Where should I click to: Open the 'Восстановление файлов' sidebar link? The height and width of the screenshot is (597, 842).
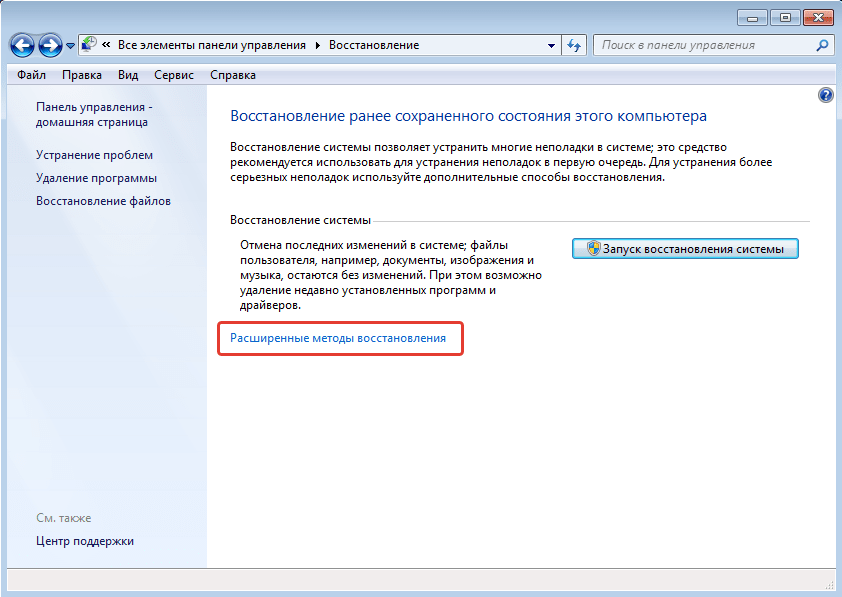coord(103,201)
